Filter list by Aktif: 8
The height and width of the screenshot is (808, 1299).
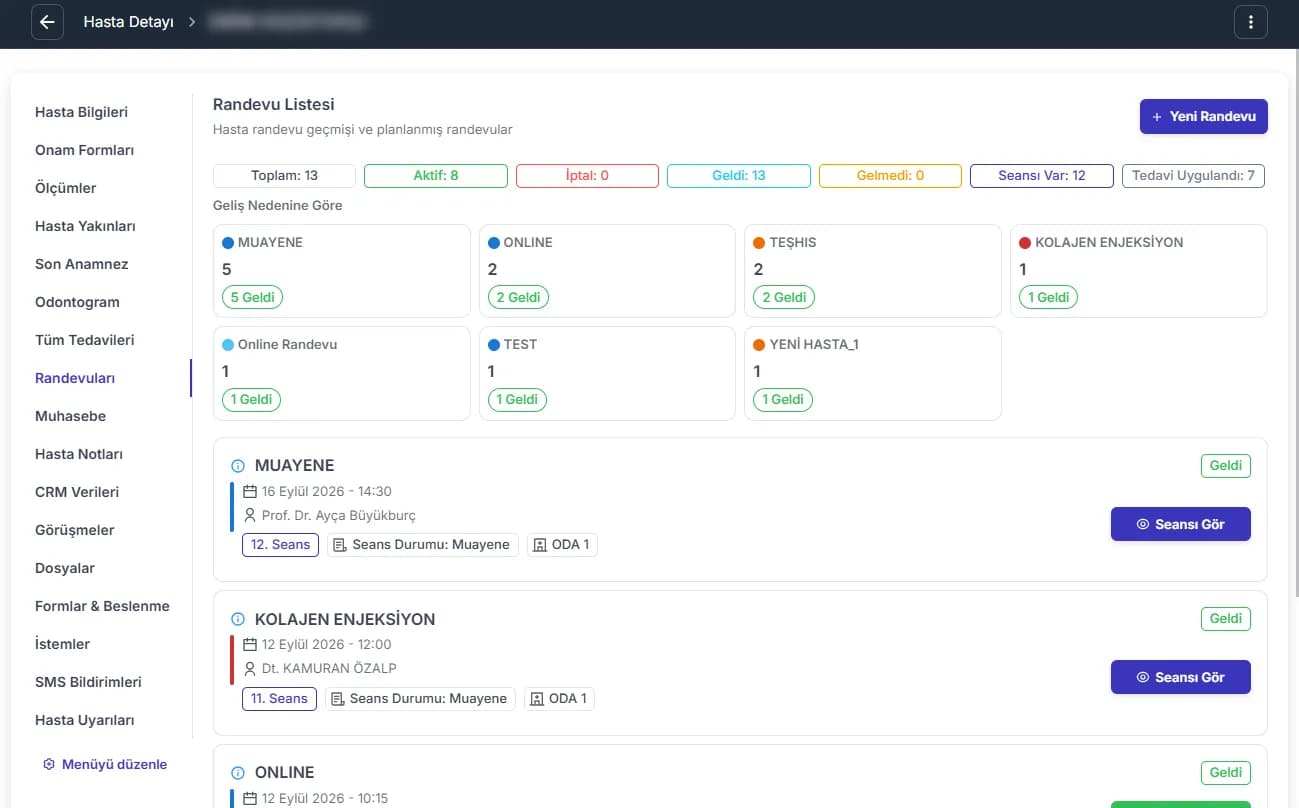pyautogui.click(x=436, y=176)
